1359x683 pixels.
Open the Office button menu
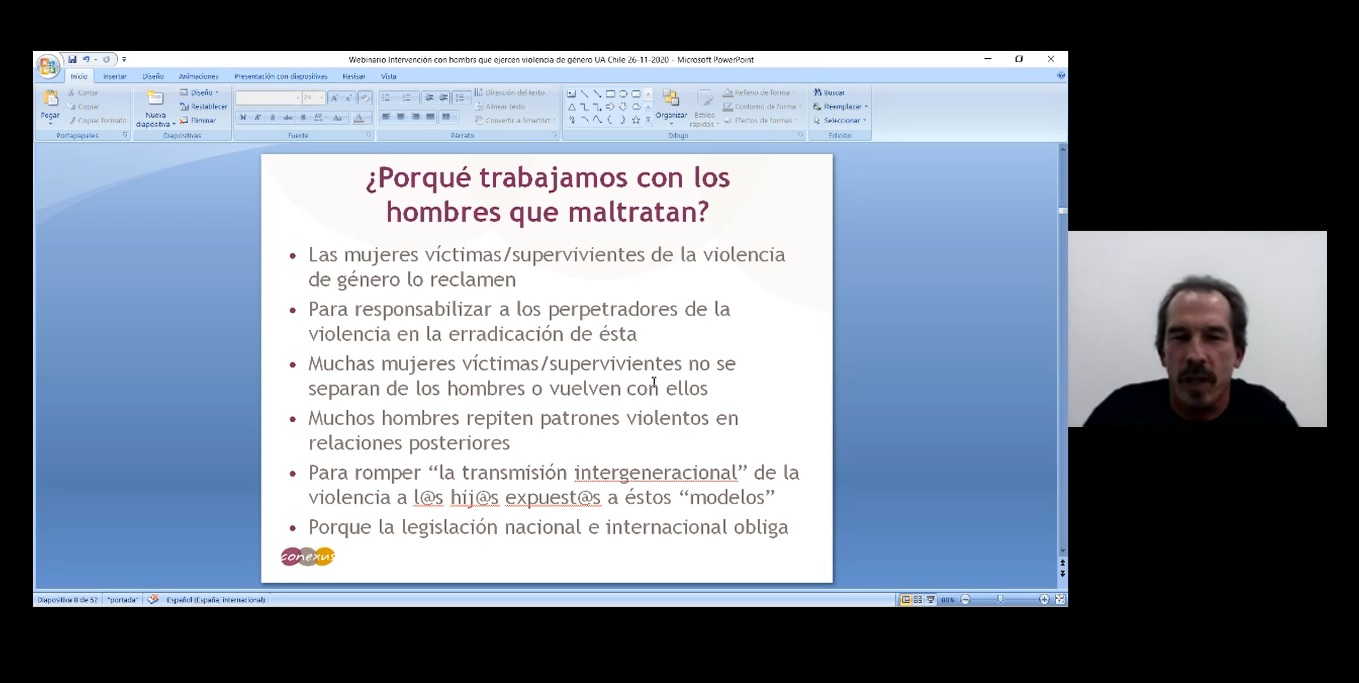pos(48,66)
